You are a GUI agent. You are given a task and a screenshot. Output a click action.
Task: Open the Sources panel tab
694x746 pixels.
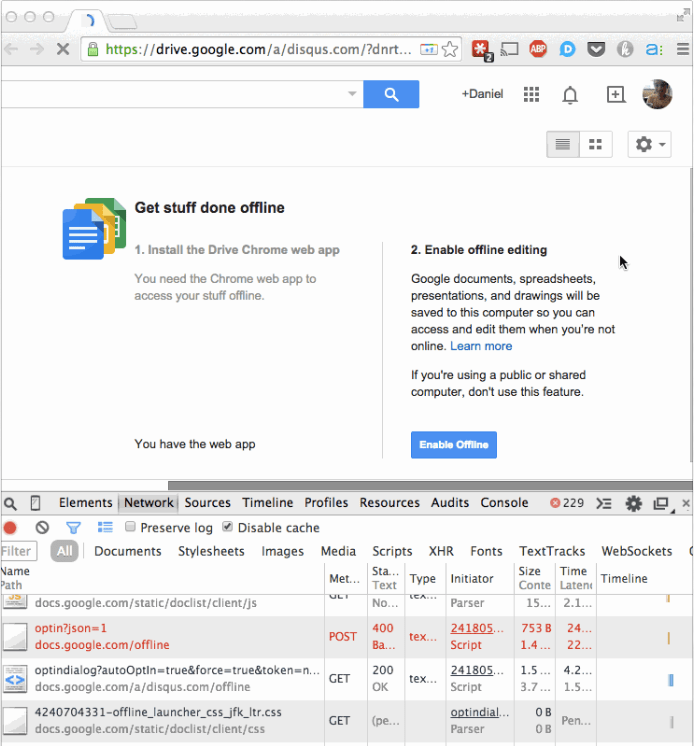coord(207,503)
